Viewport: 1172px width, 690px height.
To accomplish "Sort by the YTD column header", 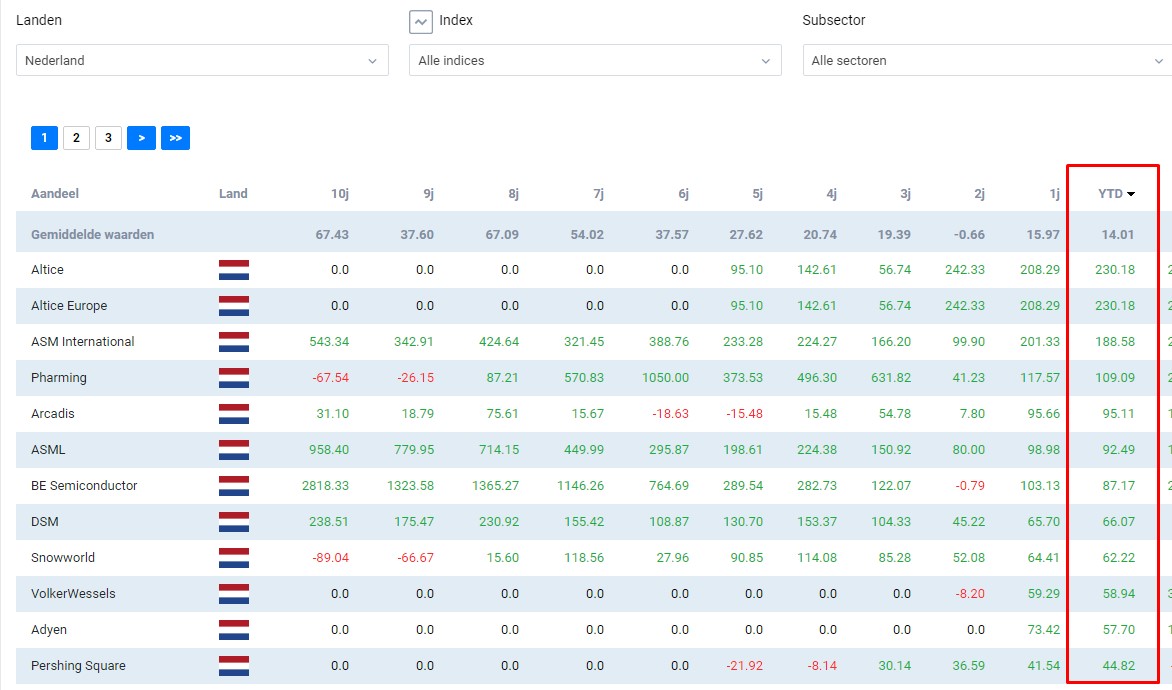I will 1116,194.
